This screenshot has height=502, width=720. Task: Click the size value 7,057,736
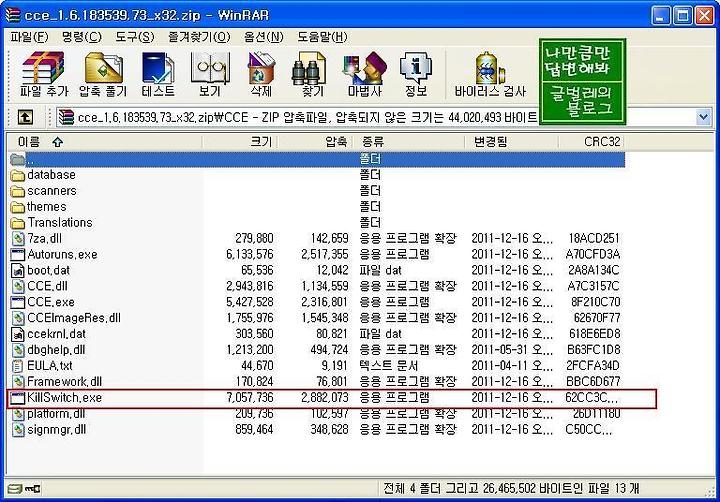pos(249,398)
